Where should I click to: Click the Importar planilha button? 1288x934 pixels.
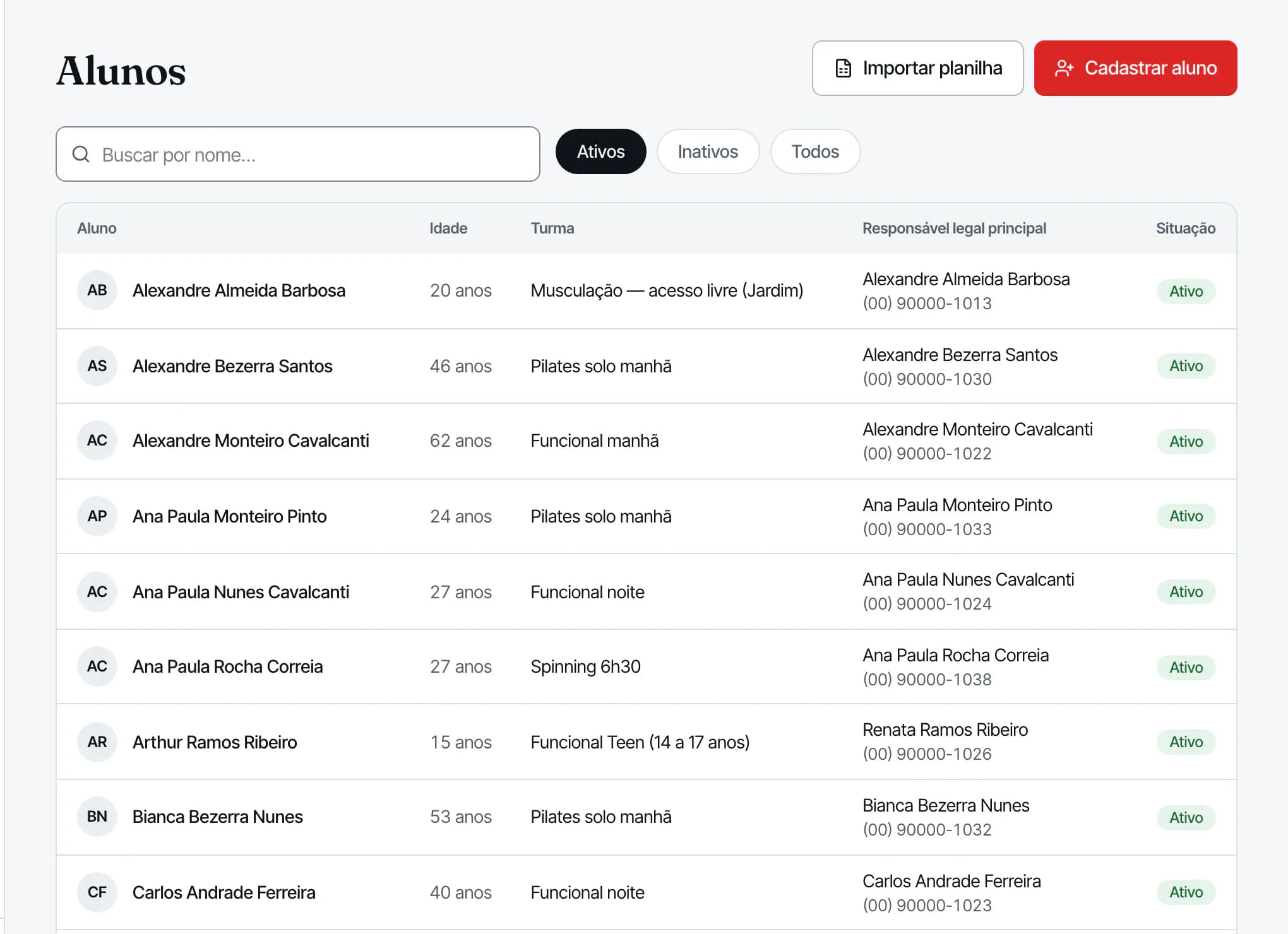(x=917, y=68)
